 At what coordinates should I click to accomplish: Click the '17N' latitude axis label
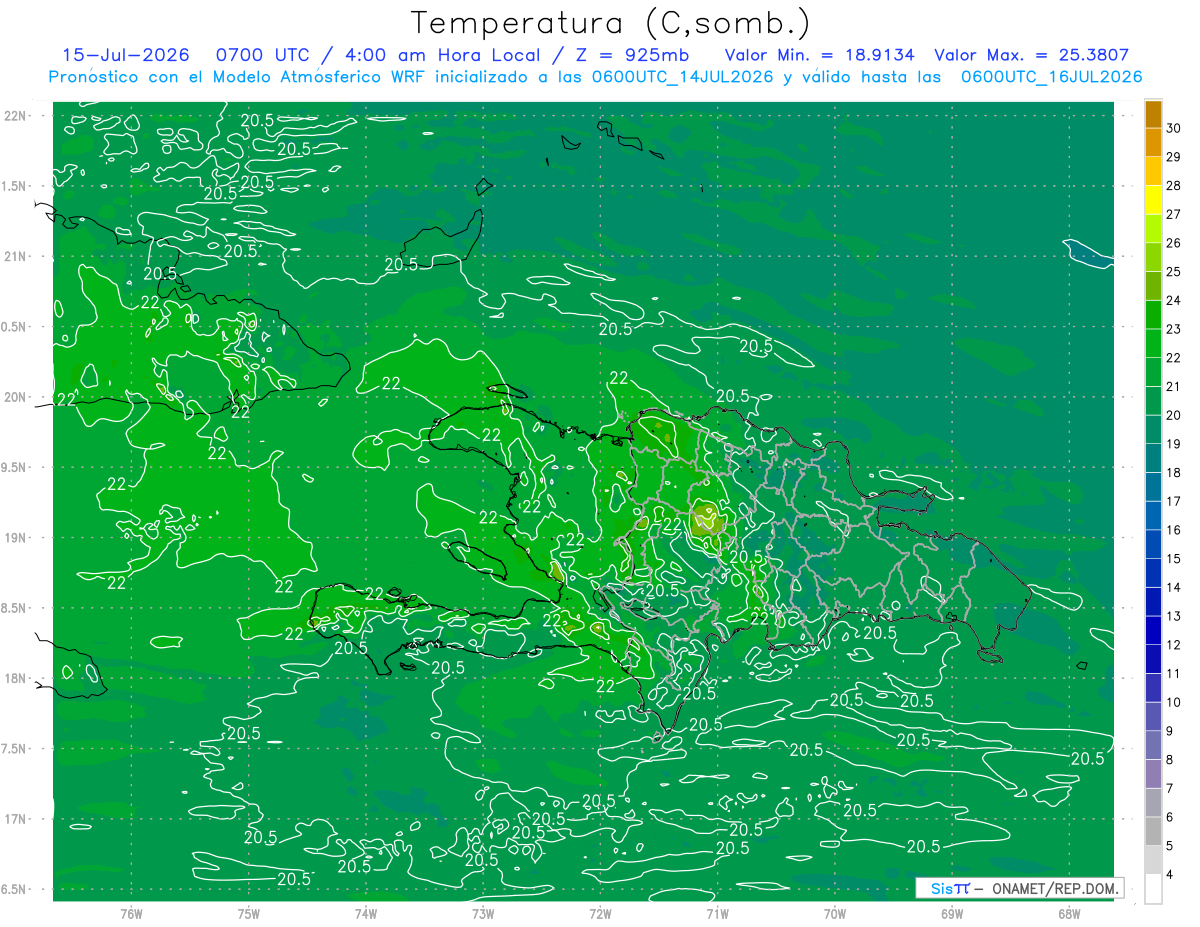pos(16,819)
